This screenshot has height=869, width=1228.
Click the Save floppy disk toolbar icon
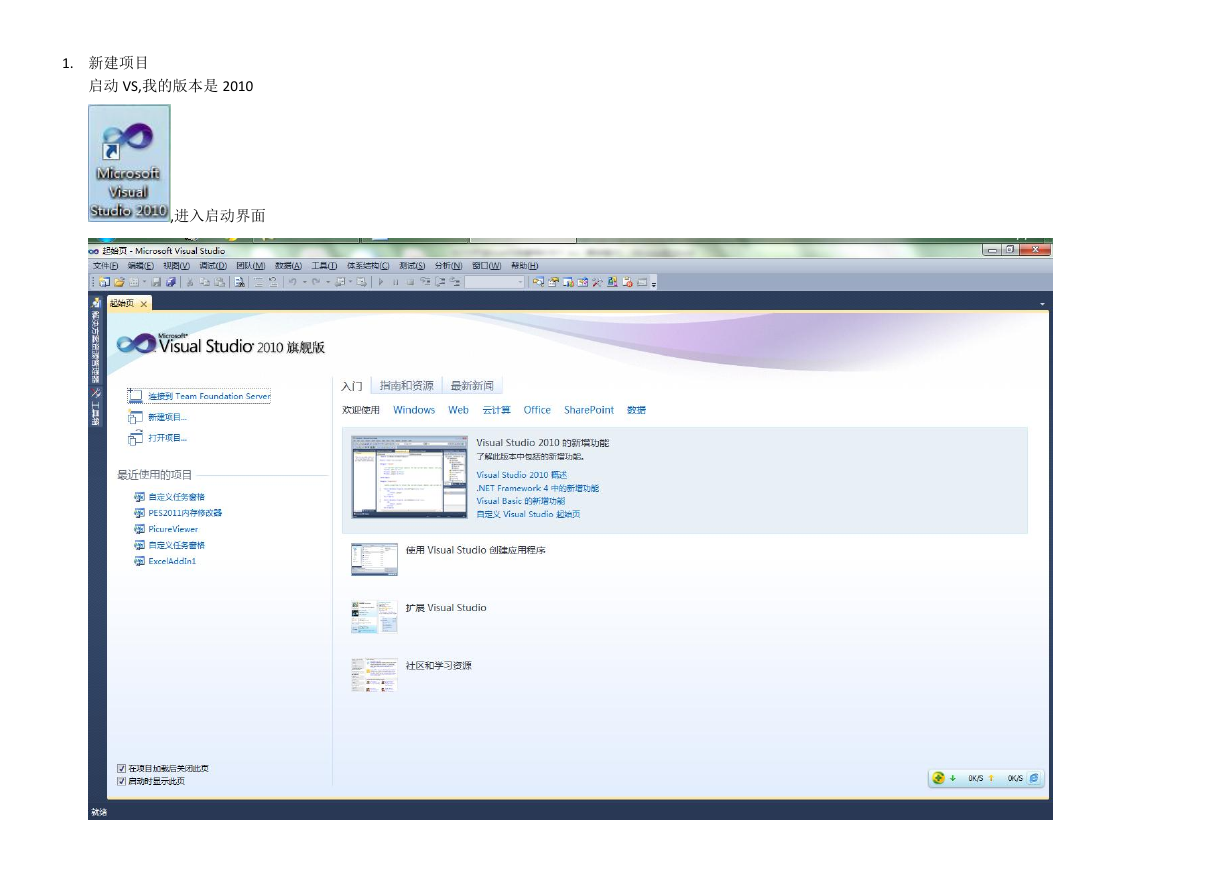point(157,282)
